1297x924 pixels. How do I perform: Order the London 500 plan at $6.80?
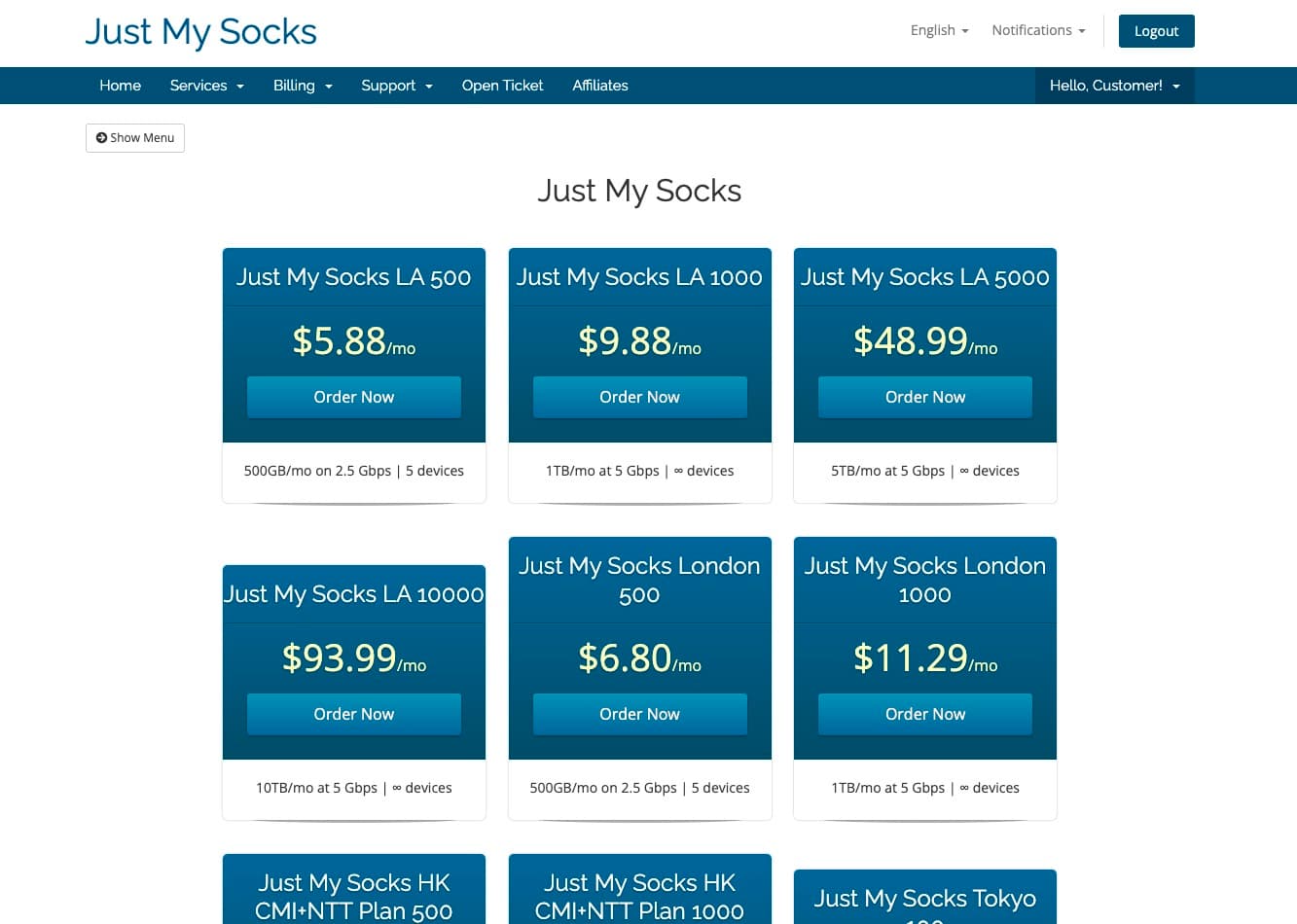[640, 714]
